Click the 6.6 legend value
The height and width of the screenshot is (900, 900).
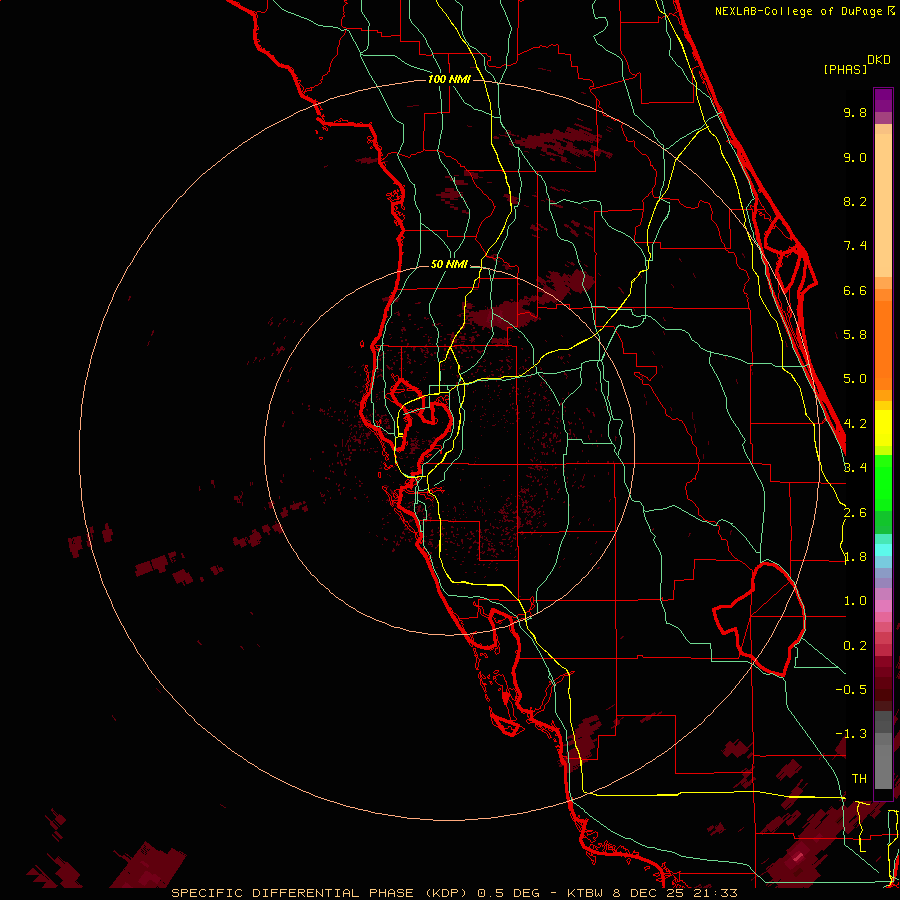click(x=855, y=290)
